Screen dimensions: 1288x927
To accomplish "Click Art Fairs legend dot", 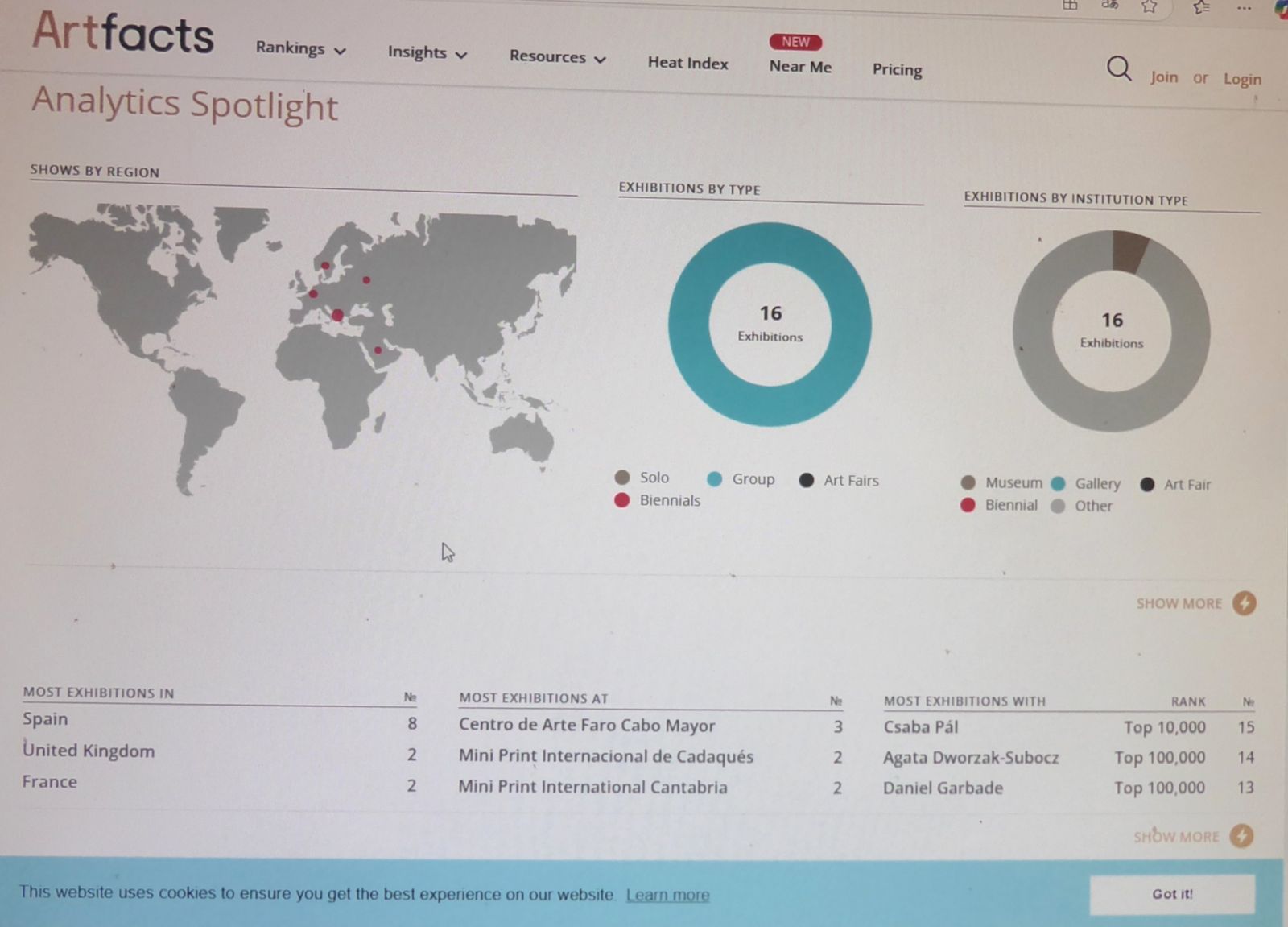I will [806, 480].
